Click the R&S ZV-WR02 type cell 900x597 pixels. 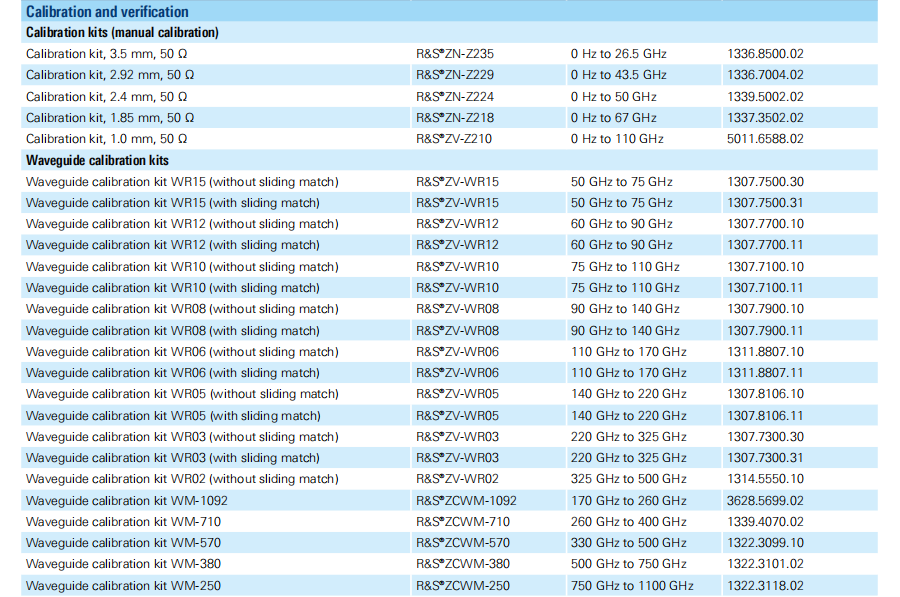click(457, 479)
